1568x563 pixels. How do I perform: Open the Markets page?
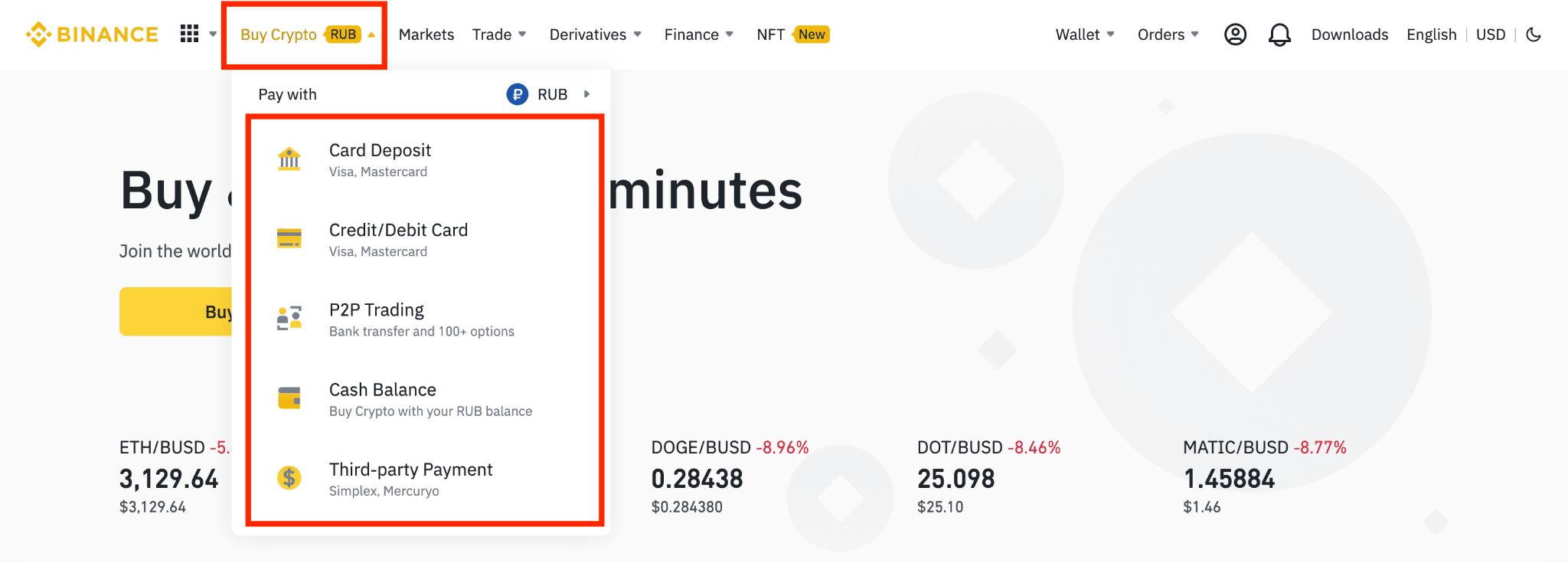pyautogui.click(x=426, y=34)
